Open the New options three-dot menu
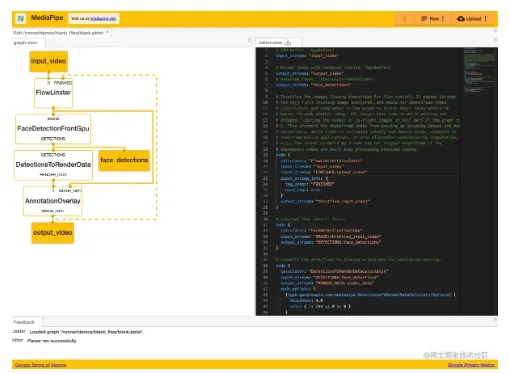509x374 pixels. [443, 19]
